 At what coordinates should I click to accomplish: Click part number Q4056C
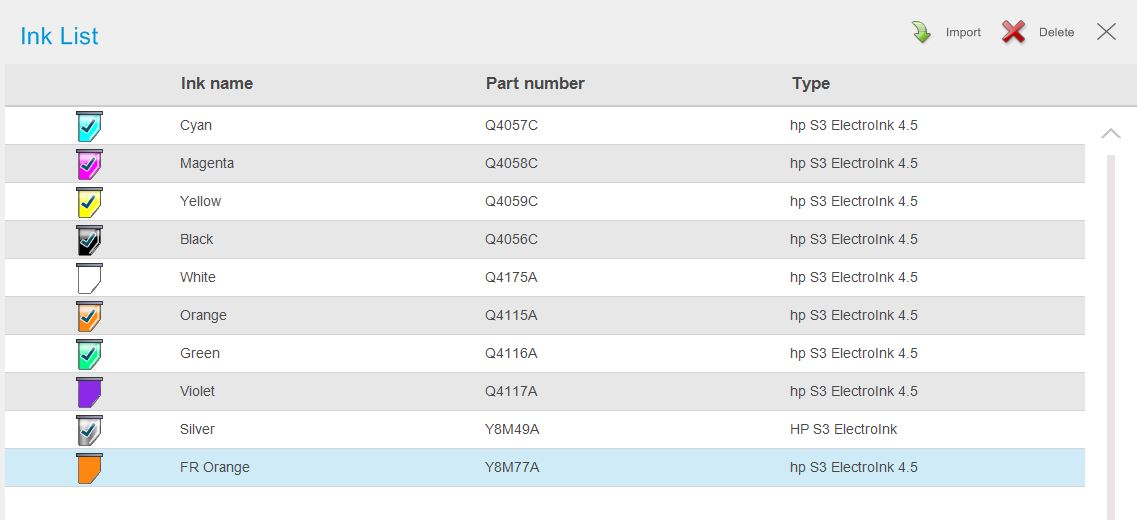(512, 239)
